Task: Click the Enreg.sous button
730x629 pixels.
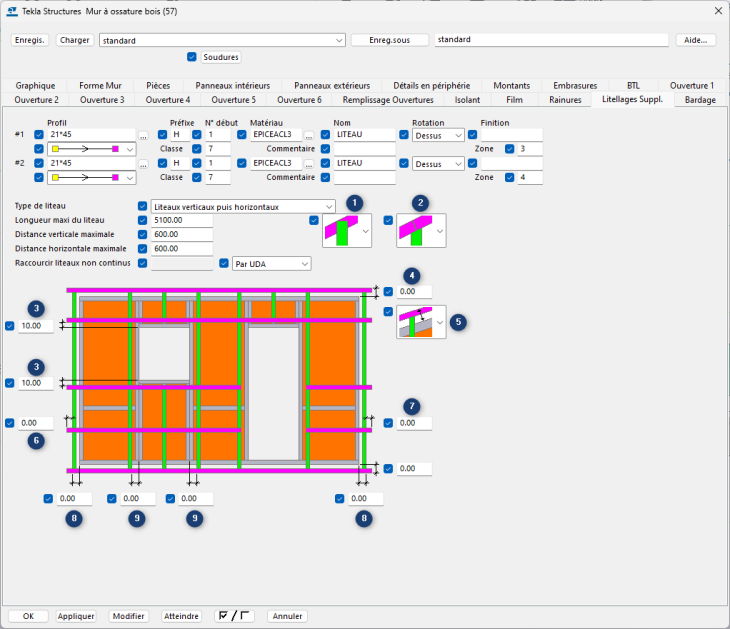Action: (x=389, y=41)
